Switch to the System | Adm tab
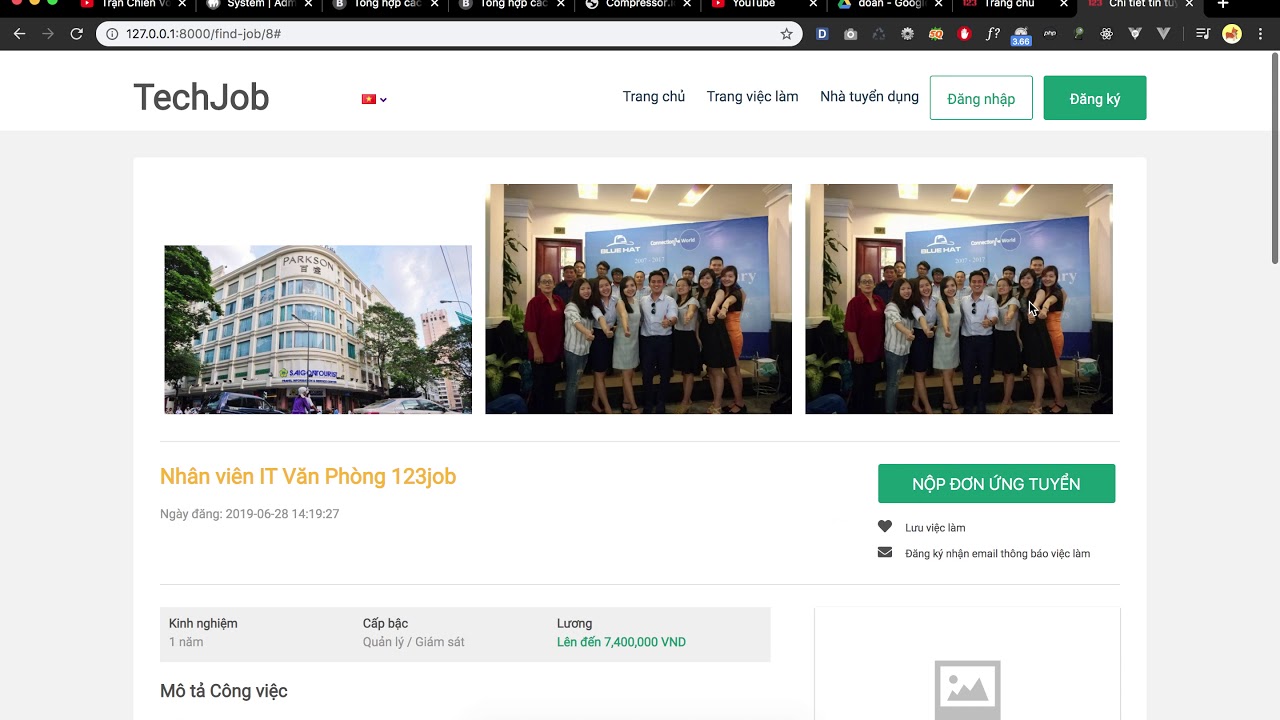 tap(258, 4)
